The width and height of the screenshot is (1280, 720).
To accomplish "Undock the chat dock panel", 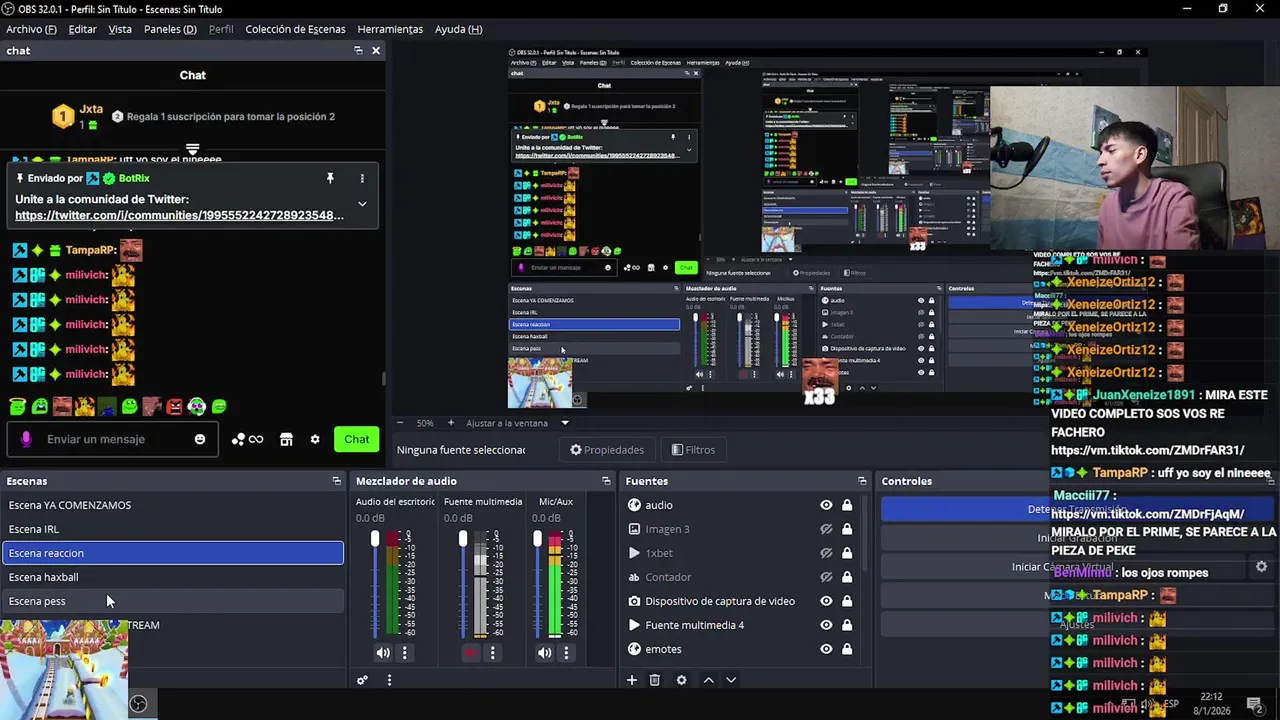I will [x=358, y=50].
